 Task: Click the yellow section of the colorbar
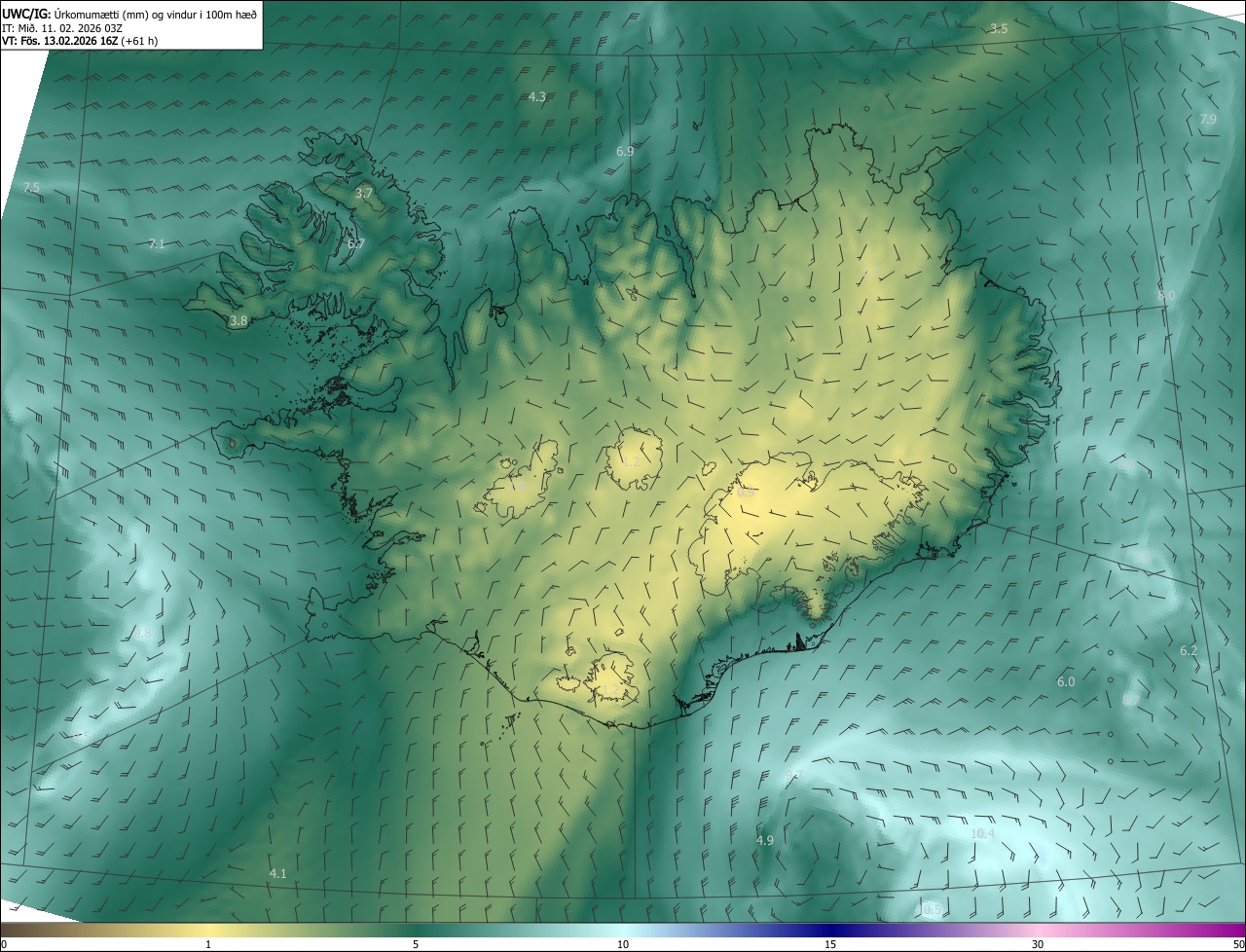(208, 931)
